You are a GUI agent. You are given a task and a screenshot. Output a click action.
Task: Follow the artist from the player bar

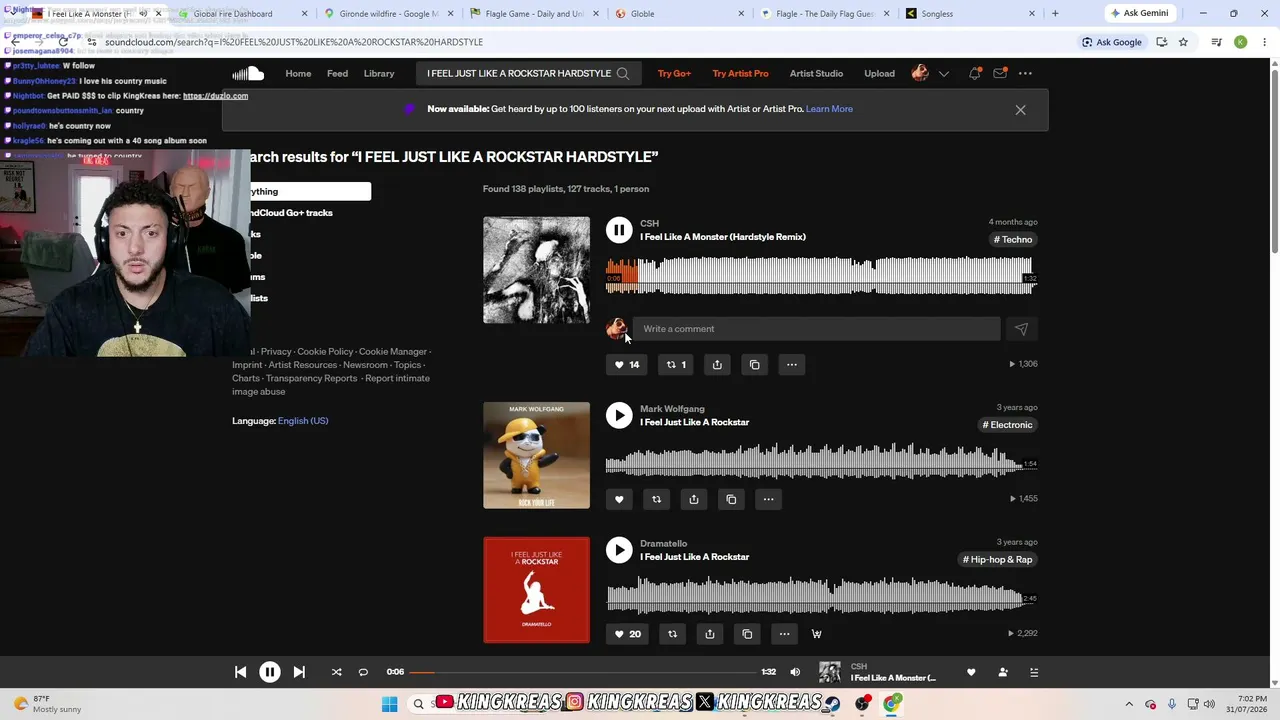pos(1003,672)
